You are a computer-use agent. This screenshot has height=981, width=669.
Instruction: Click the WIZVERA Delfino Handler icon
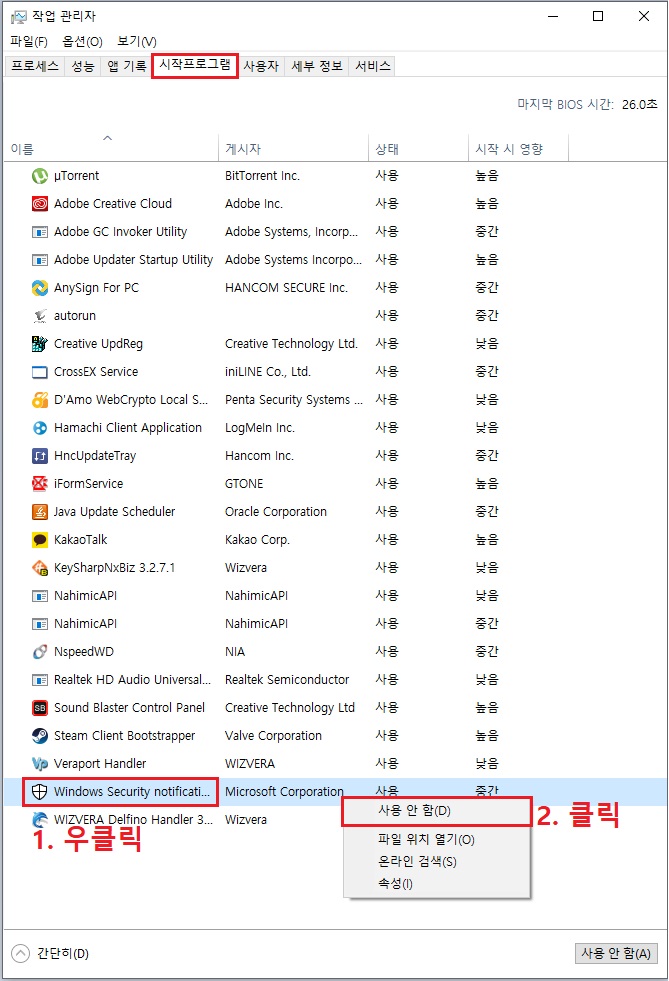[x=39, y=820]
